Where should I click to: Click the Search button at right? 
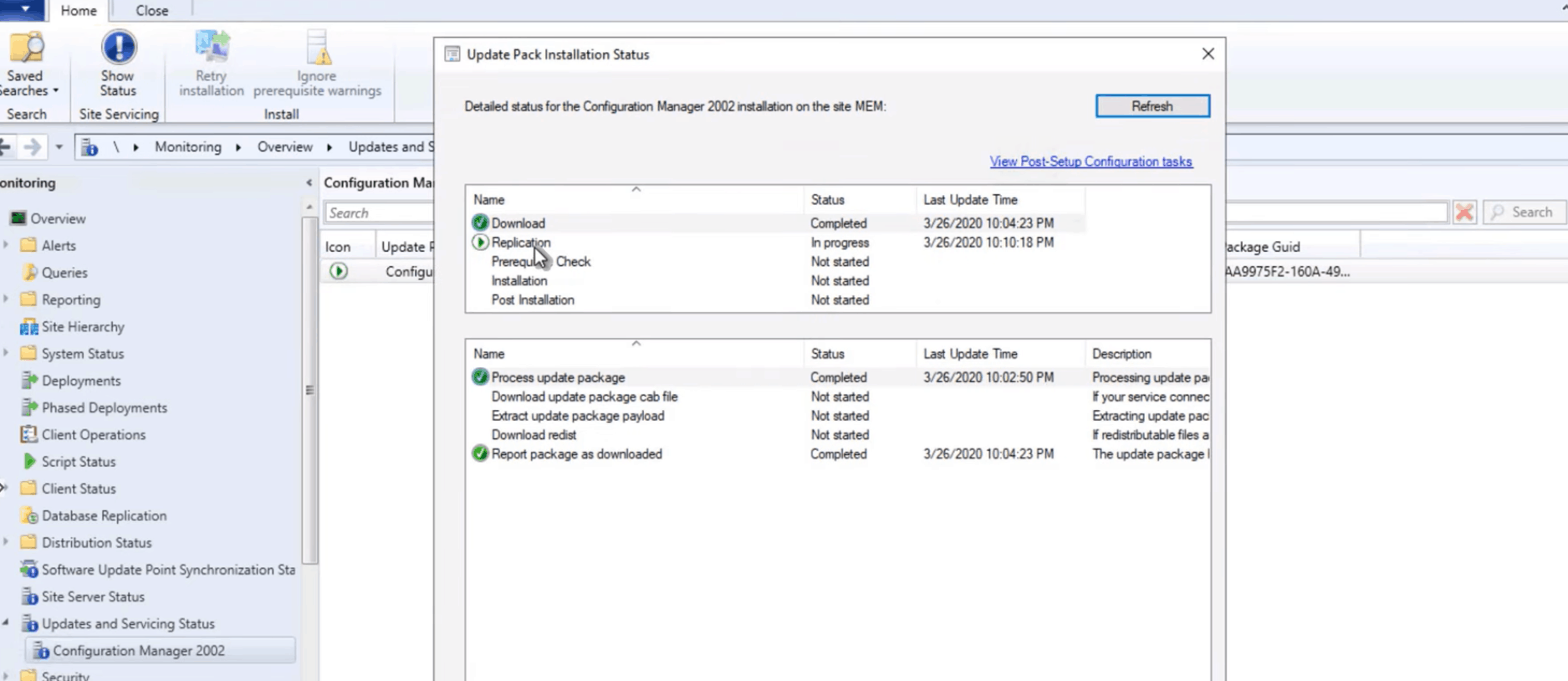tap(1523, 212)
